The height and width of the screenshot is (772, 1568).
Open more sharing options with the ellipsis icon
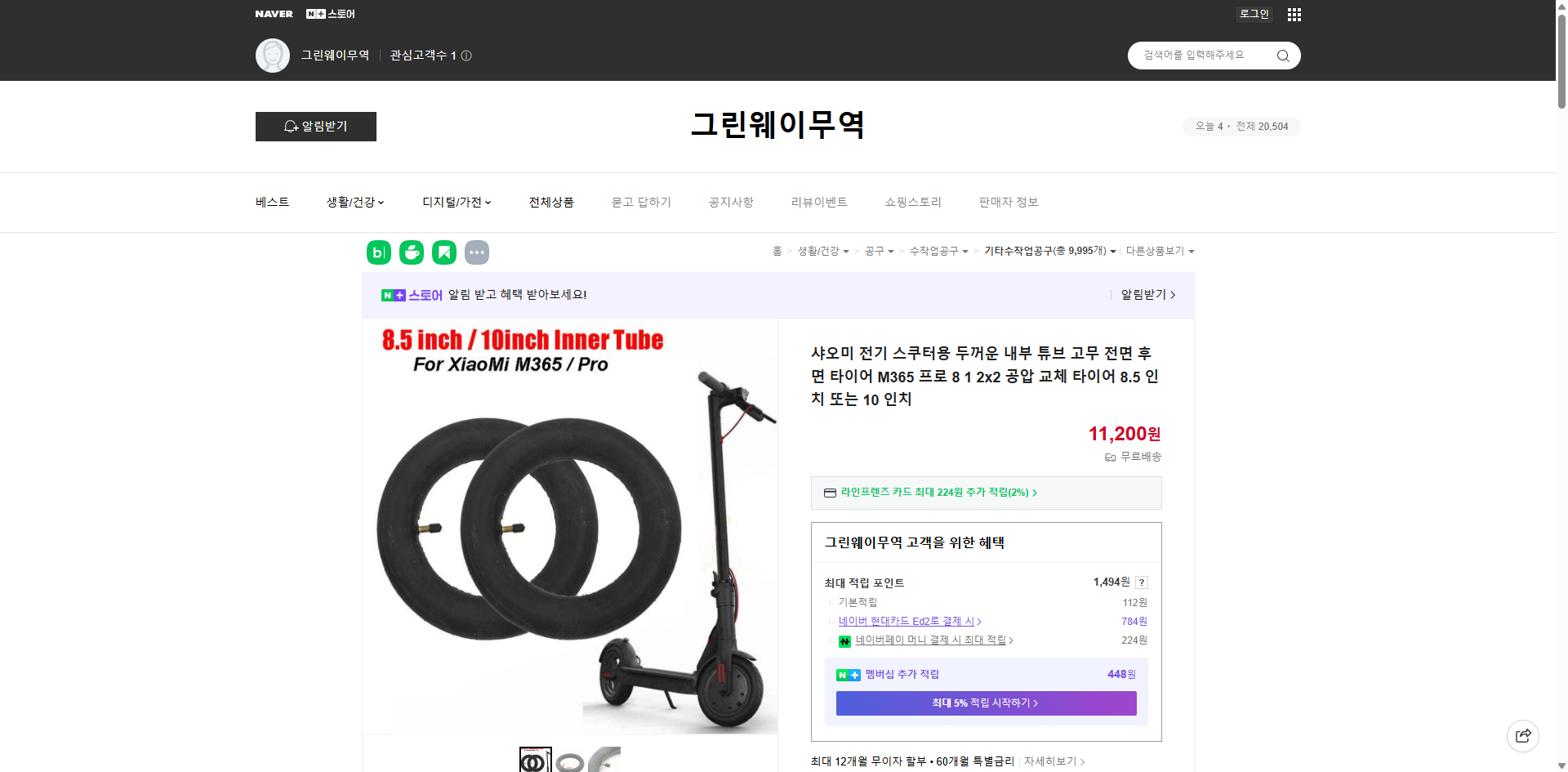[x=477, y=252]
